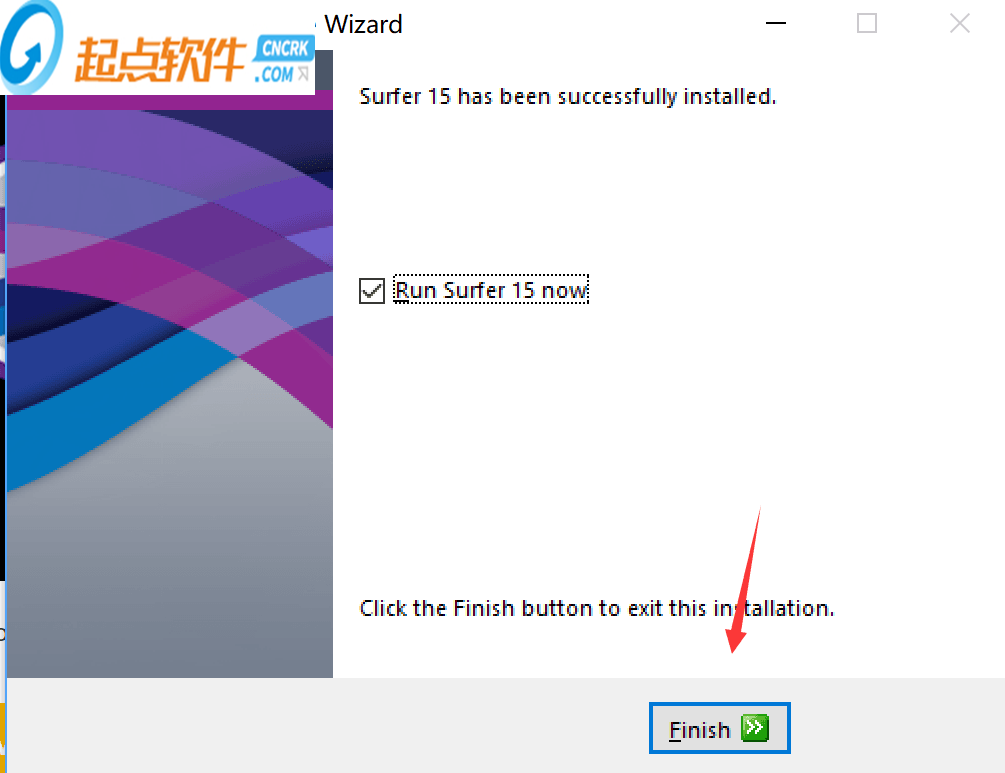Click the red annotation arrow pointing to Finish
This screenshot has height=773, width=1005.
coord(743,580)
